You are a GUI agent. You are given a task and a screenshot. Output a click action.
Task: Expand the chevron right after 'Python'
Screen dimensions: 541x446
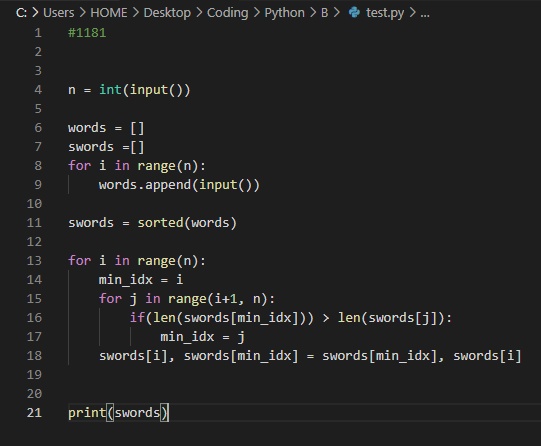pyautogui.click(x=313, y=13)
